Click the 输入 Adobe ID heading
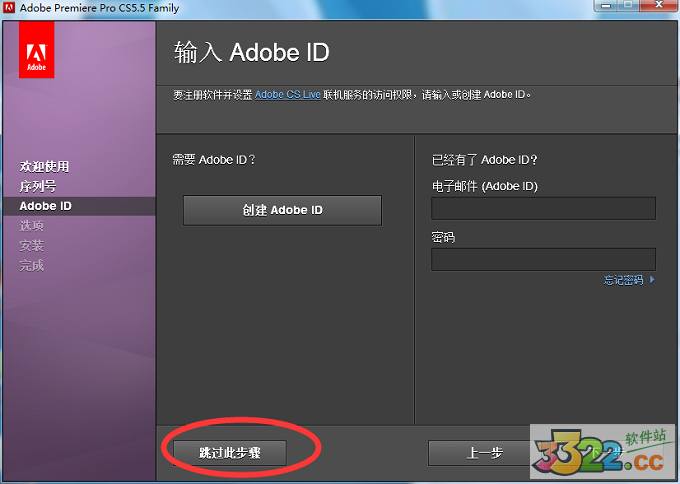This screenshot has height=484, width=680. [x=252, y=52]
